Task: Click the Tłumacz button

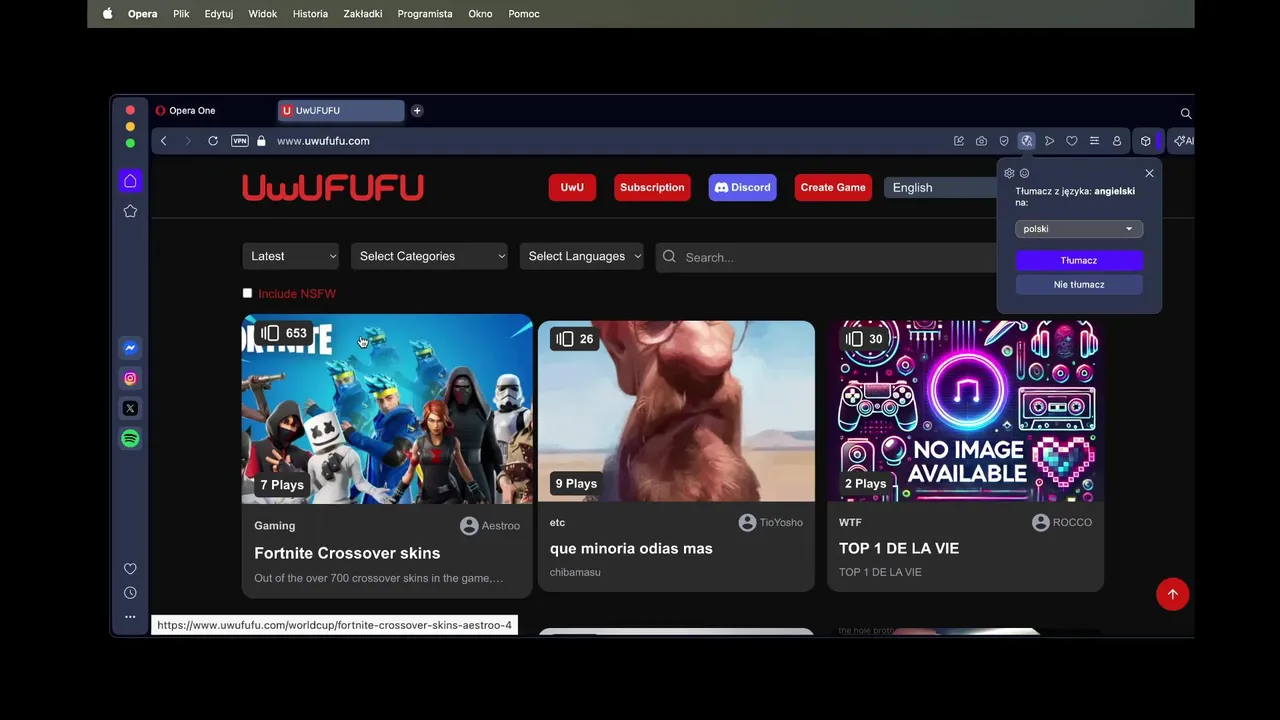Action: 1079,260
